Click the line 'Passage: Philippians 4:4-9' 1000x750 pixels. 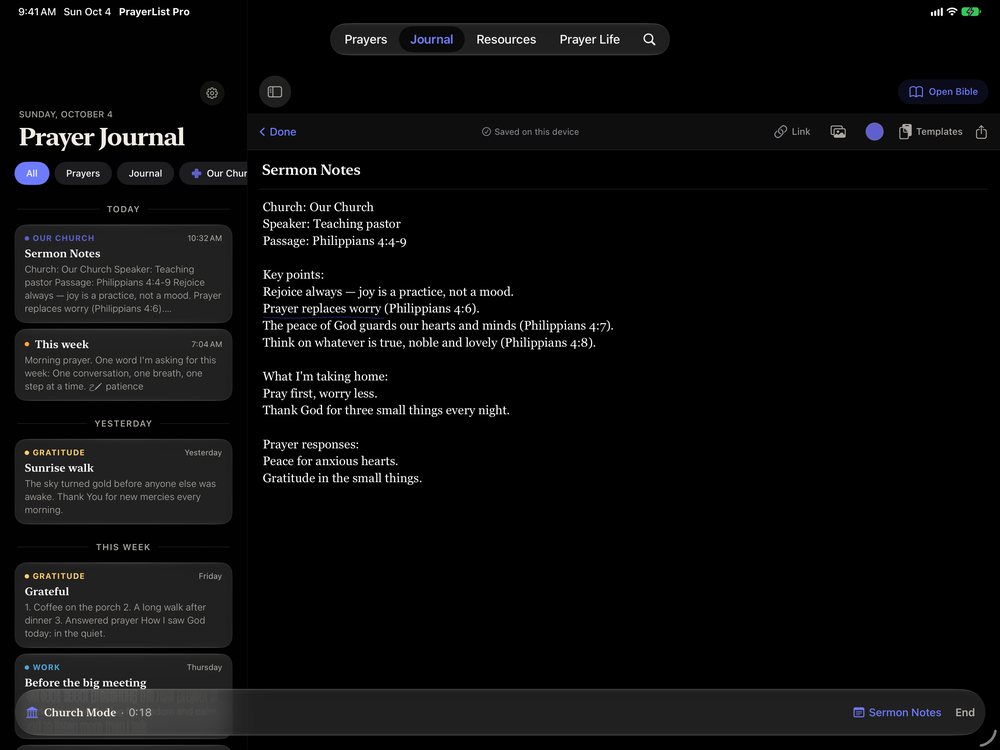point(335,241)
